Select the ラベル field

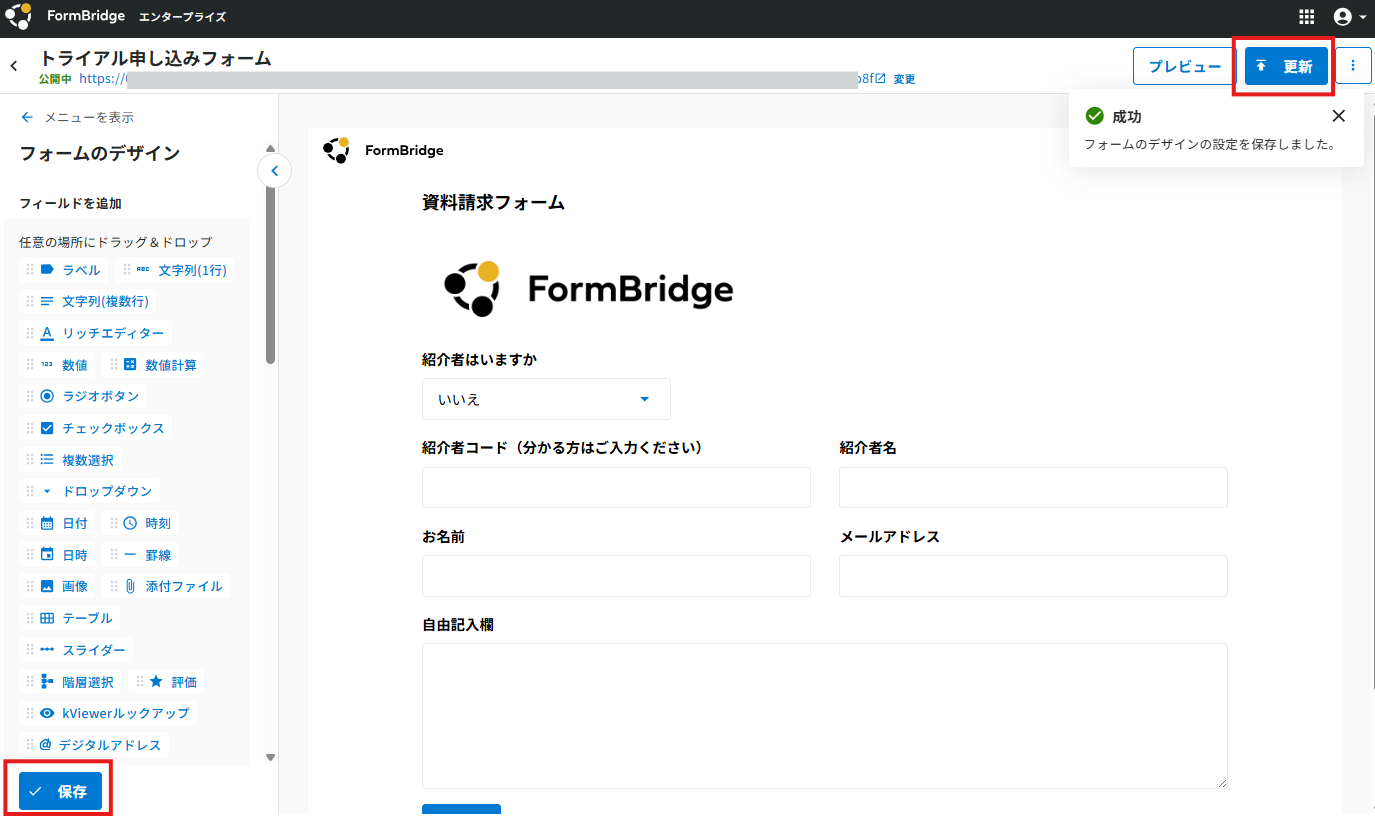click(x=64, y=270)
